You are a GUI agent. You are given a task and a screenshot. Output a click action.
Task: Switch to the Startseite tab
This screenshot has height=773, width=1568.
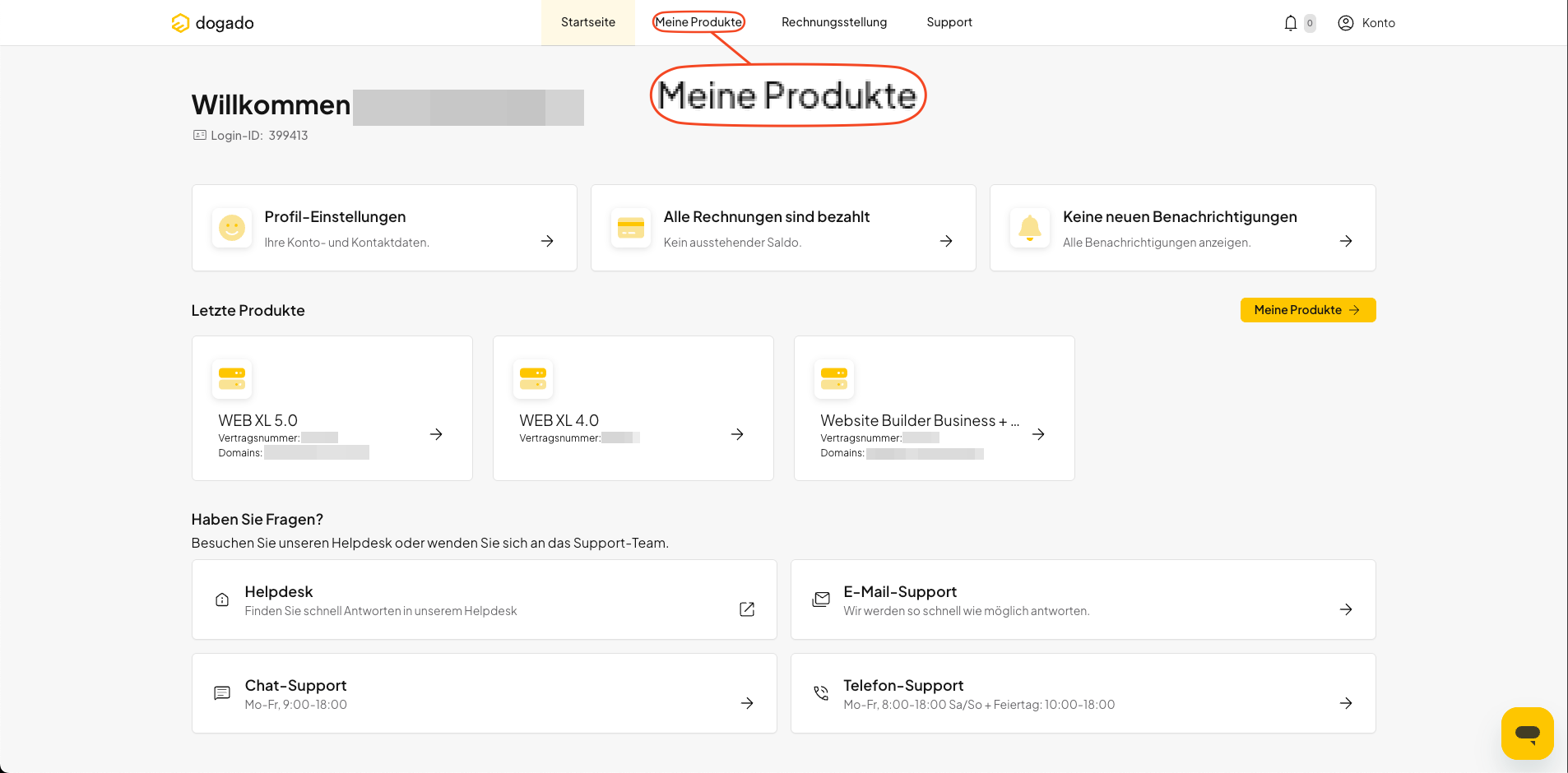[x=588, y=22]
